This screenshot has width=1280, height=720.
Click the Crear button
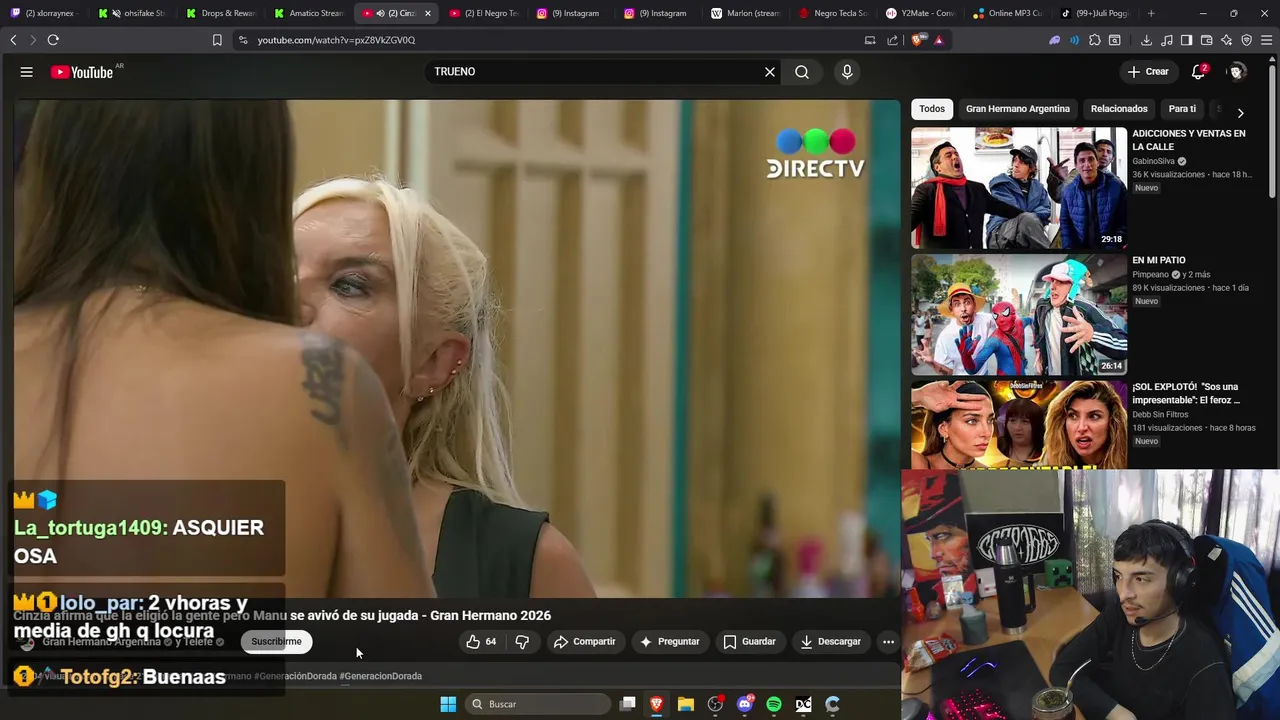tap(1148, 72)
